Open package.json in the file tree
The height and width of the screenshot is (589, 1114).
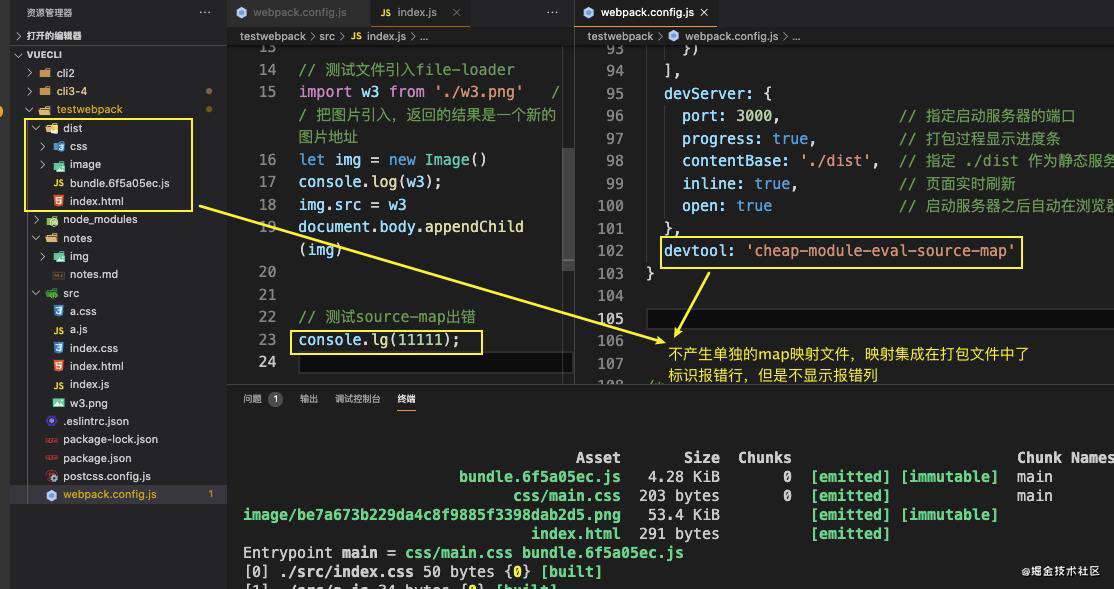[97, 458]
